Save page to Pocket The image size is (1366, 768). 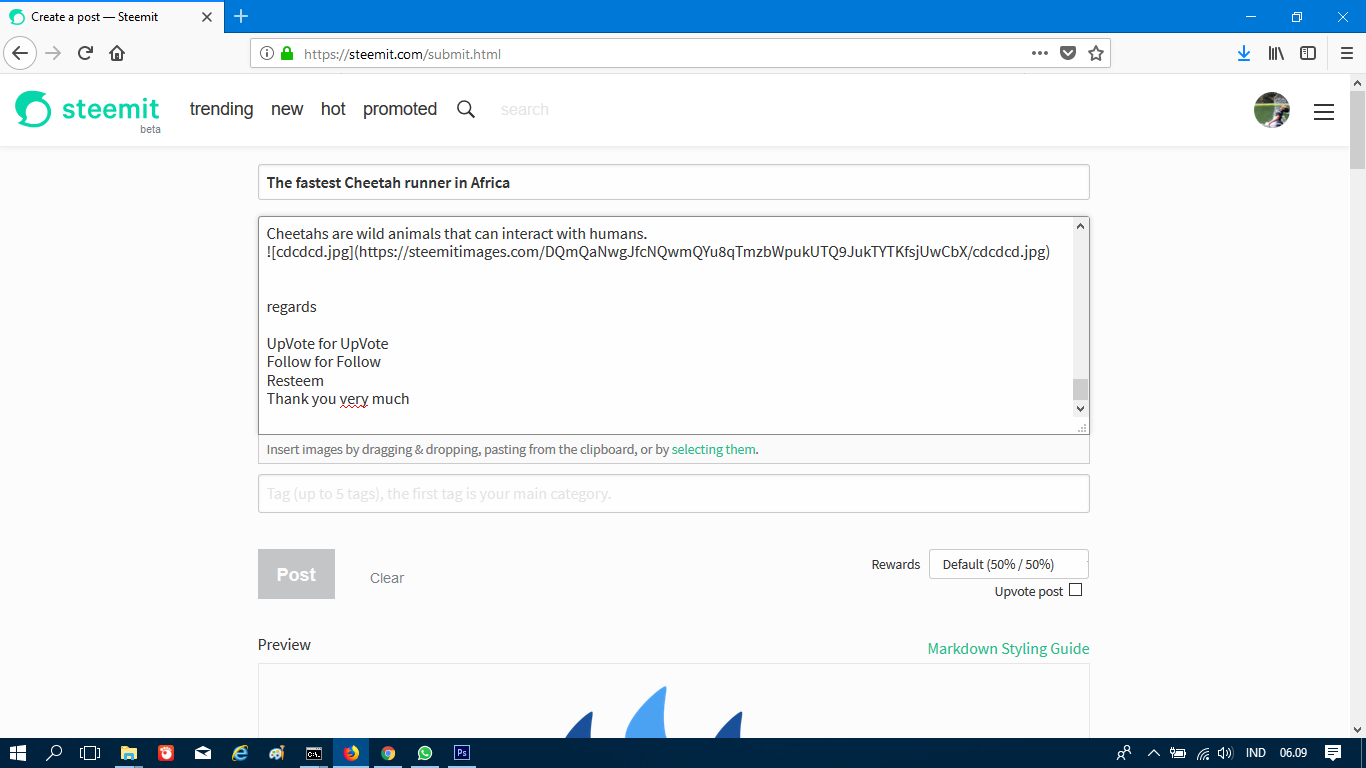pos(1068,53)
